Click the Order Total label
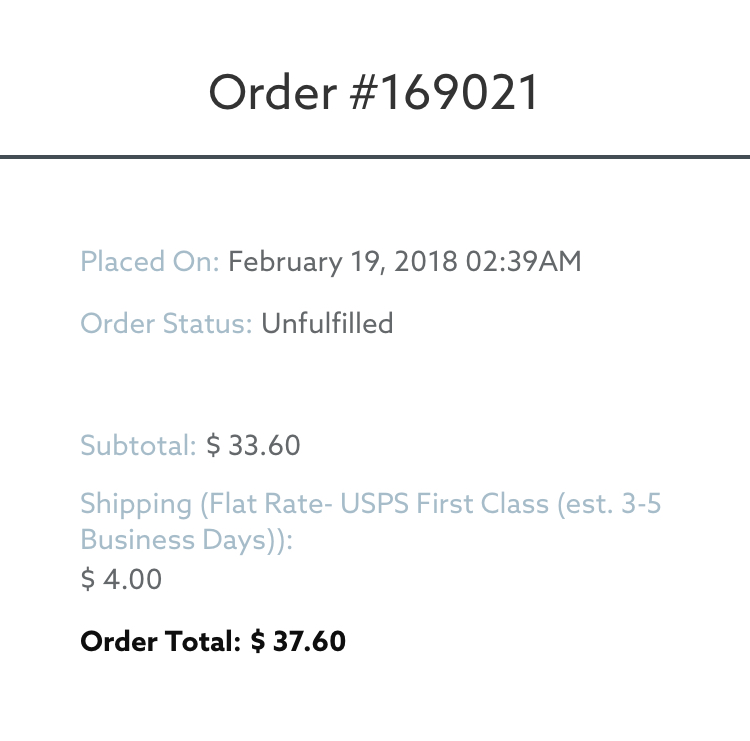This screenshot has height=741, width=750. pyautogui.click(x=160, y=641)
